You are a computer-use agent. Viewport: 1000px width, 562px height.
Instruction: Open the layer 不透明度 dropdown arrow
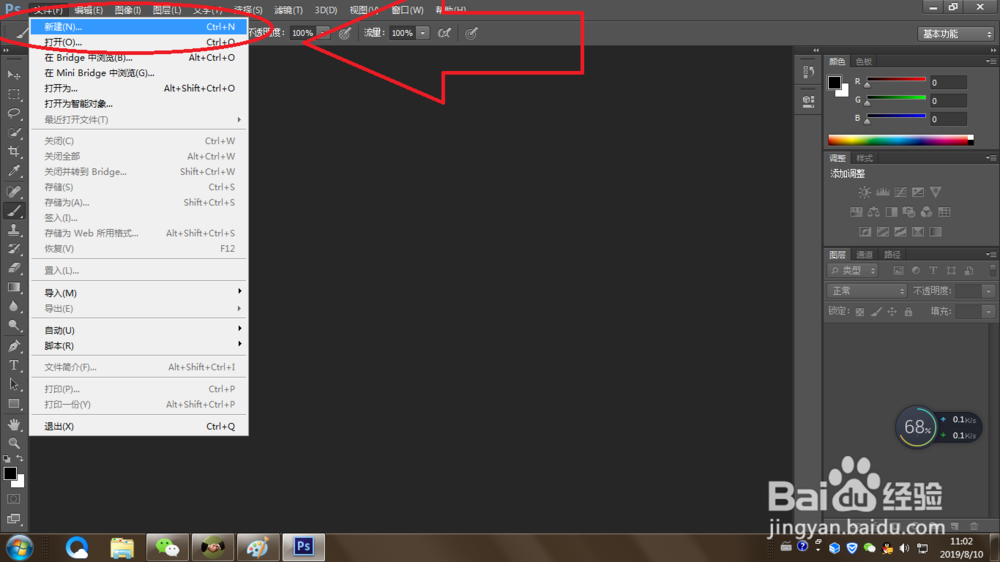click(988, 291)
